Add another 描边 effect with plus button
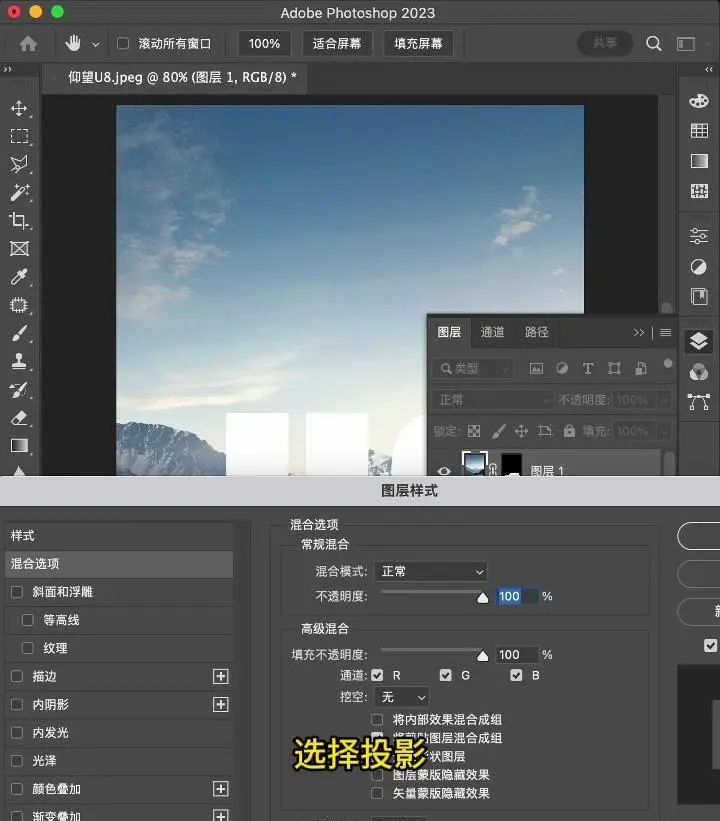The image size is (720, 821). (220, 676)
